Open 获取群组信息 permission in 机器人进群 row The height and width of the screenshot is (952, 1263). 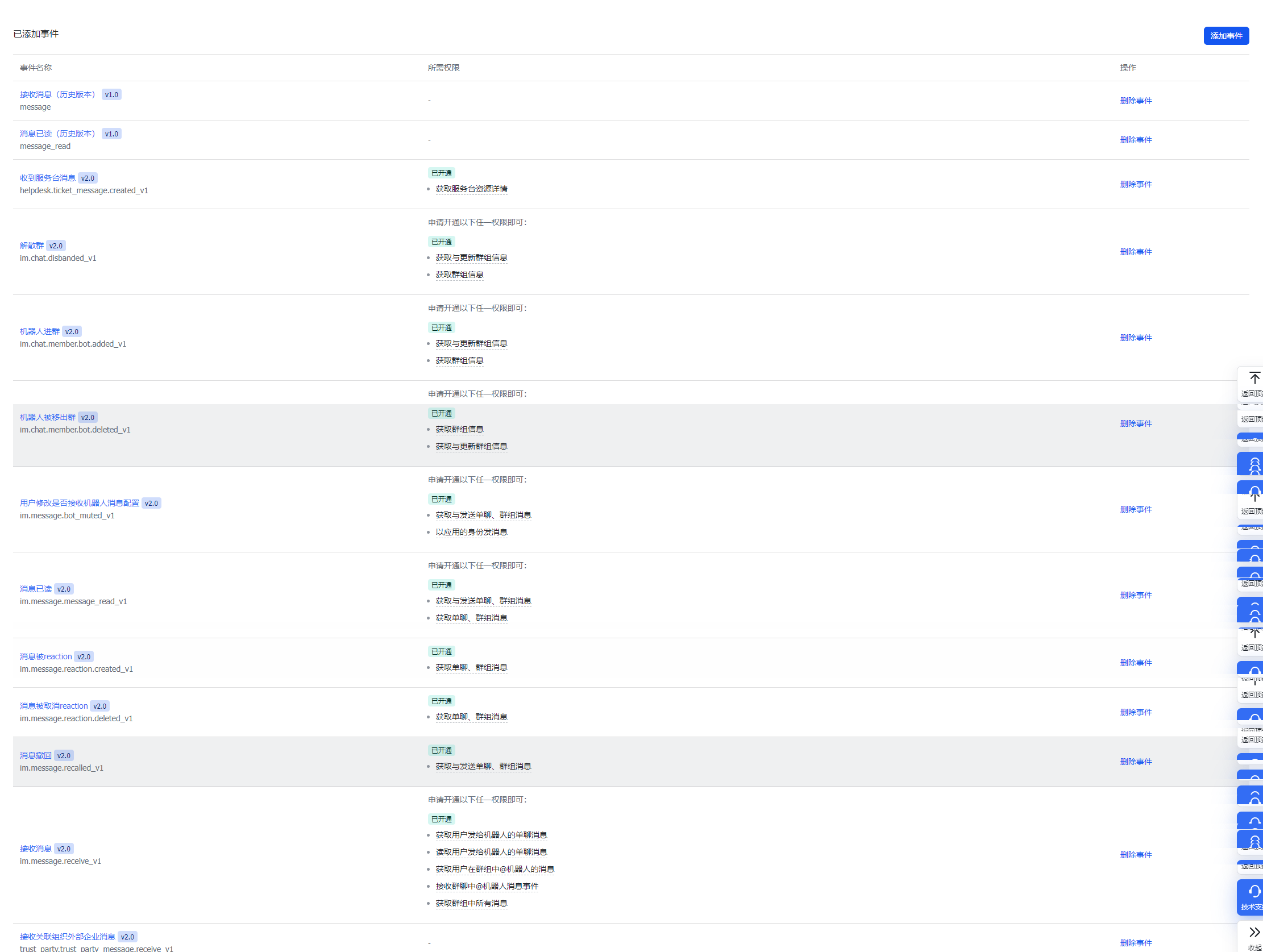tap(459, 360)
